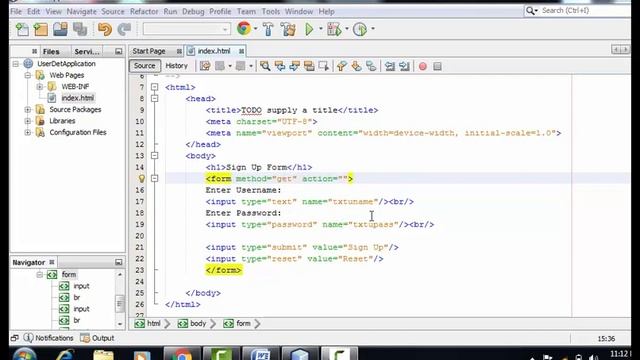Toggle the Find Next Occurrence button
The height and width of the screenshot is (360, 640).
point(294,66)
